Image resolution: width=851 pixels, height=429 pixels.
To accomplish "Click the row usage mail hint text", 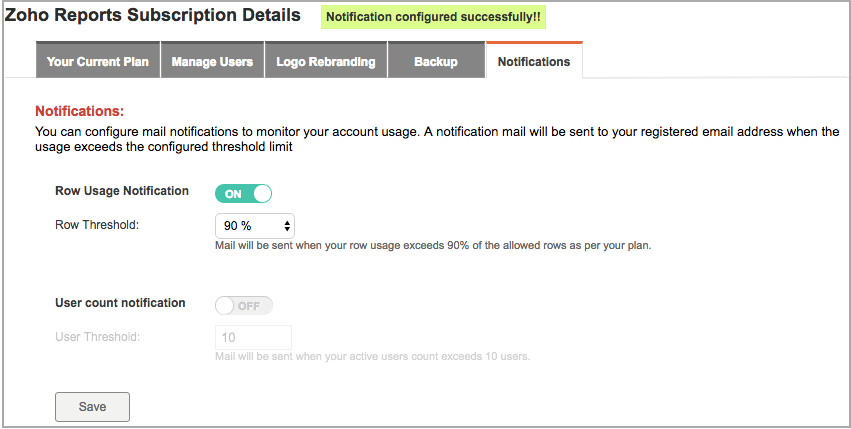I will pyautogui.click(x=433, y=246).
